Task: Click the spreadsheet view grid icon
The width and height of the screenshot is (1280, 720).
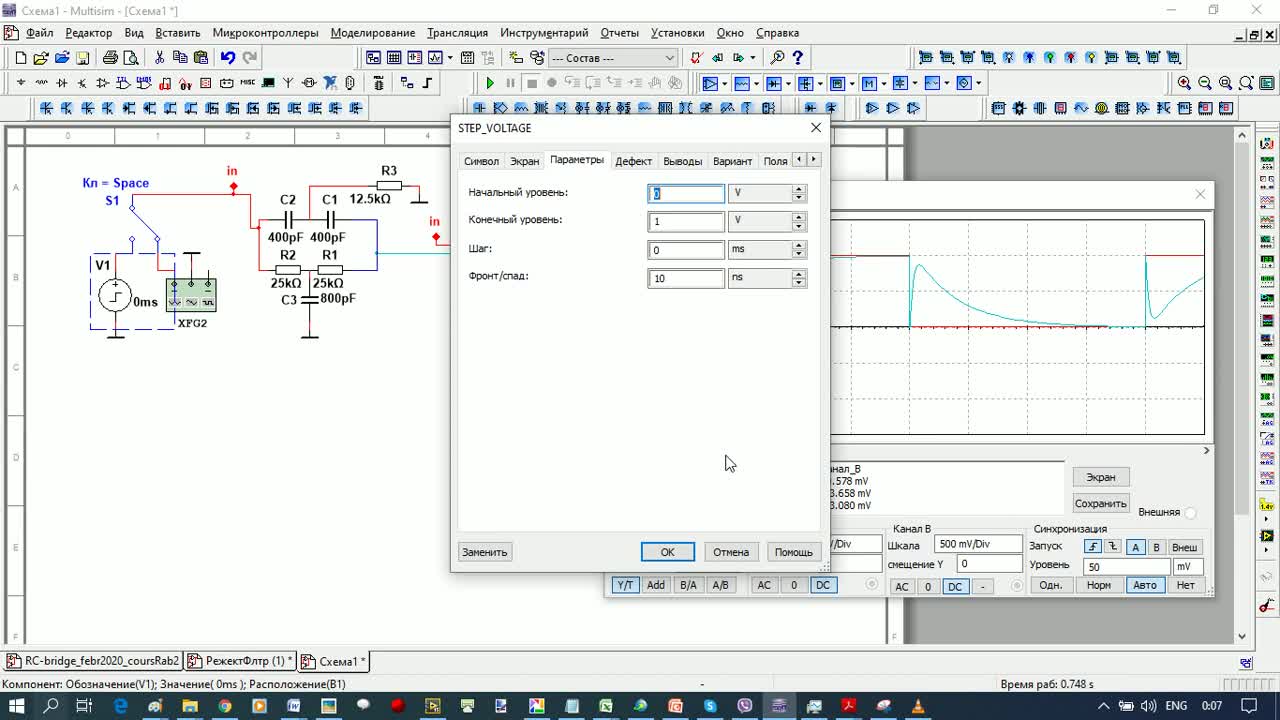Action: tap(394, 58)
